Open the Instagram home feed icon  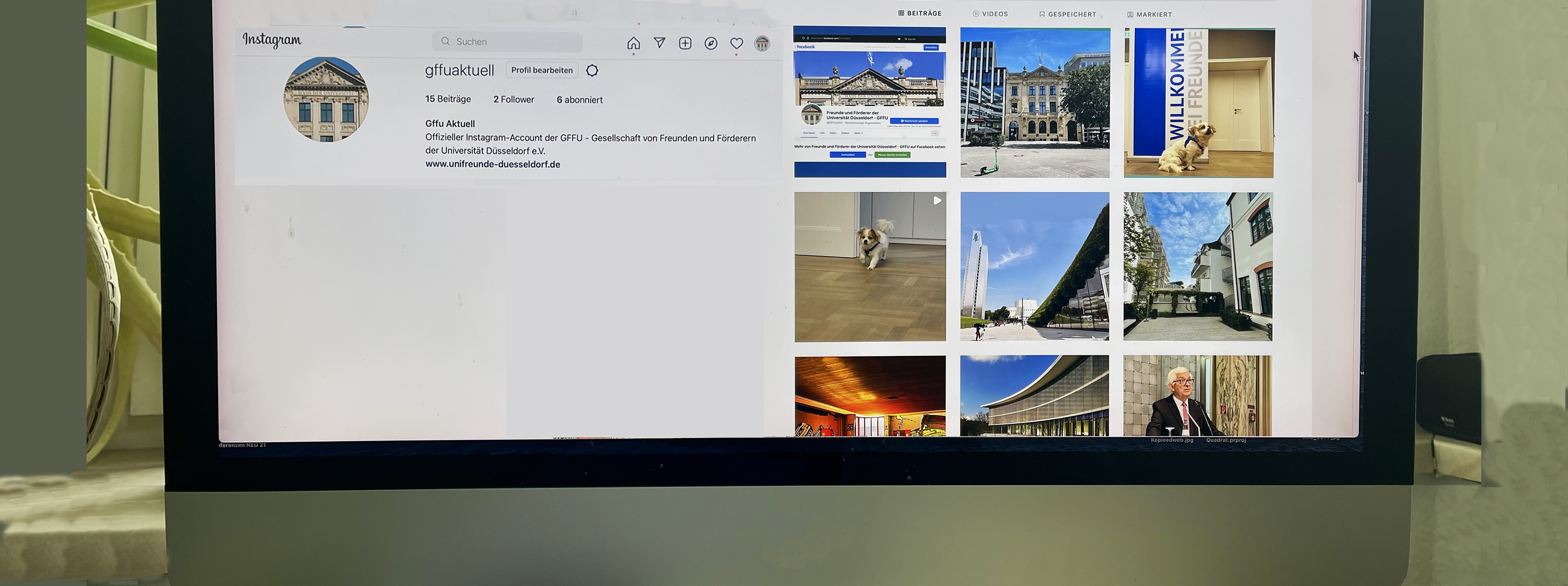(633, 43)
